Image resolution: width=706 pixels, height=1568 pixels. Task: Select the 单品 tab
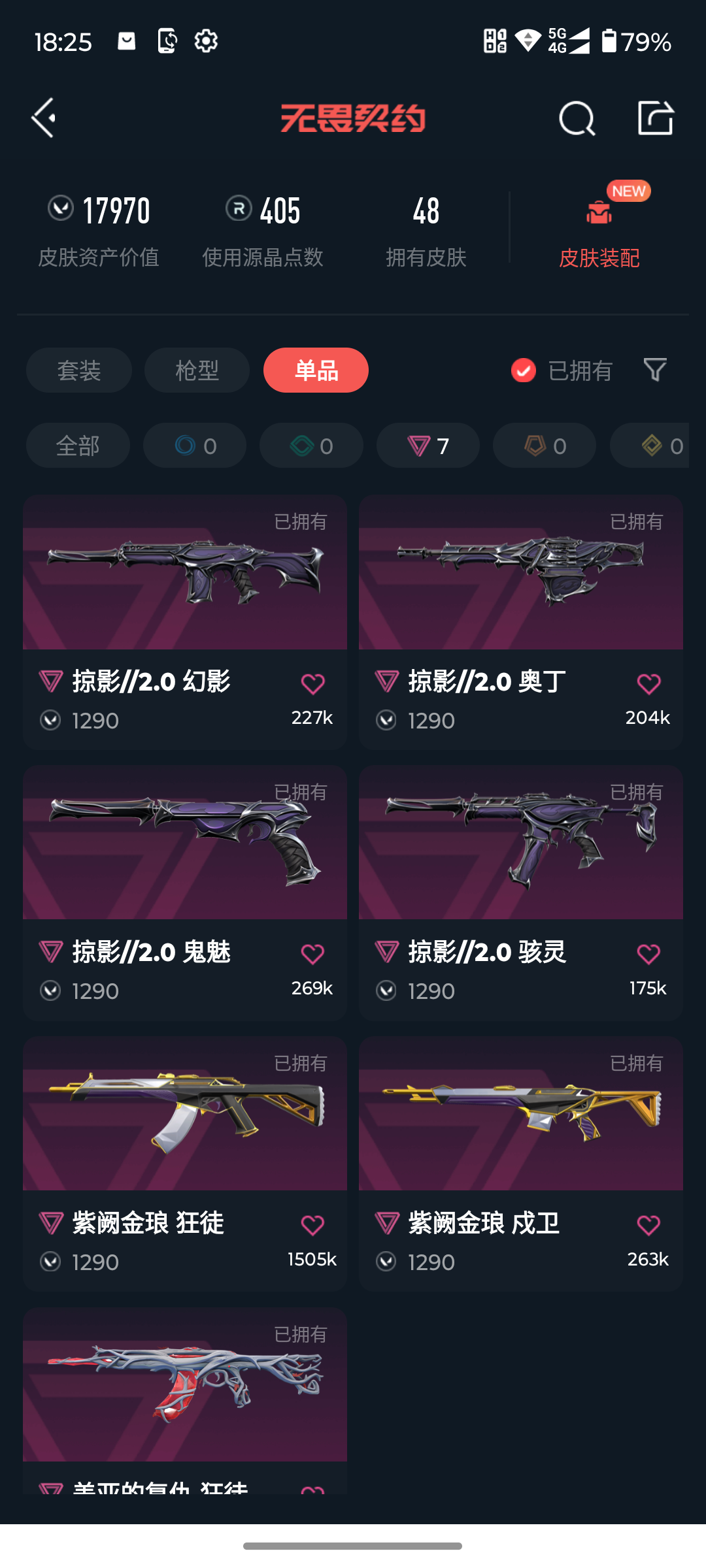pos(316,370)
